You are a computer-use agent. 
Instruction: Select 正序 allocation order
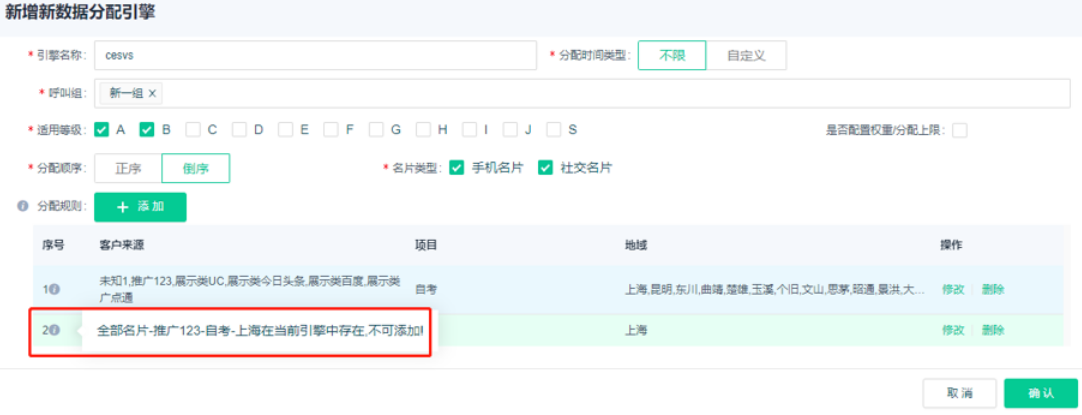point(128,168)
